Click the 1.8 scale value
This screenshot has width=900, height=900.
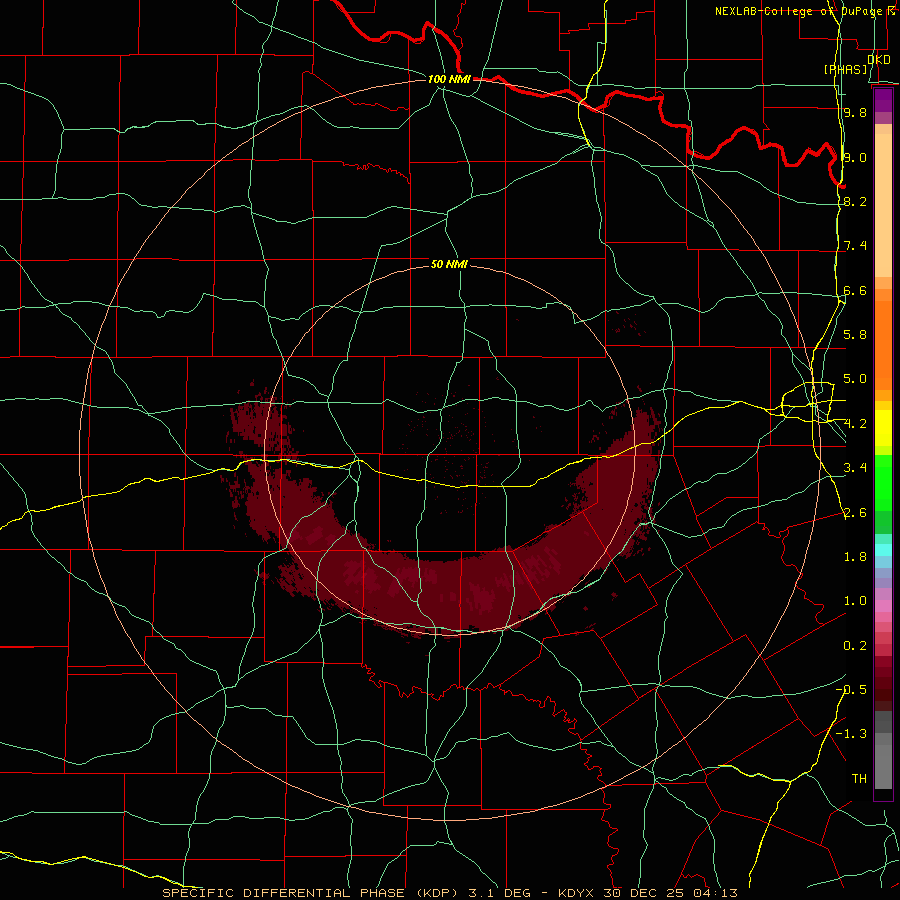(x=855, y=557)
